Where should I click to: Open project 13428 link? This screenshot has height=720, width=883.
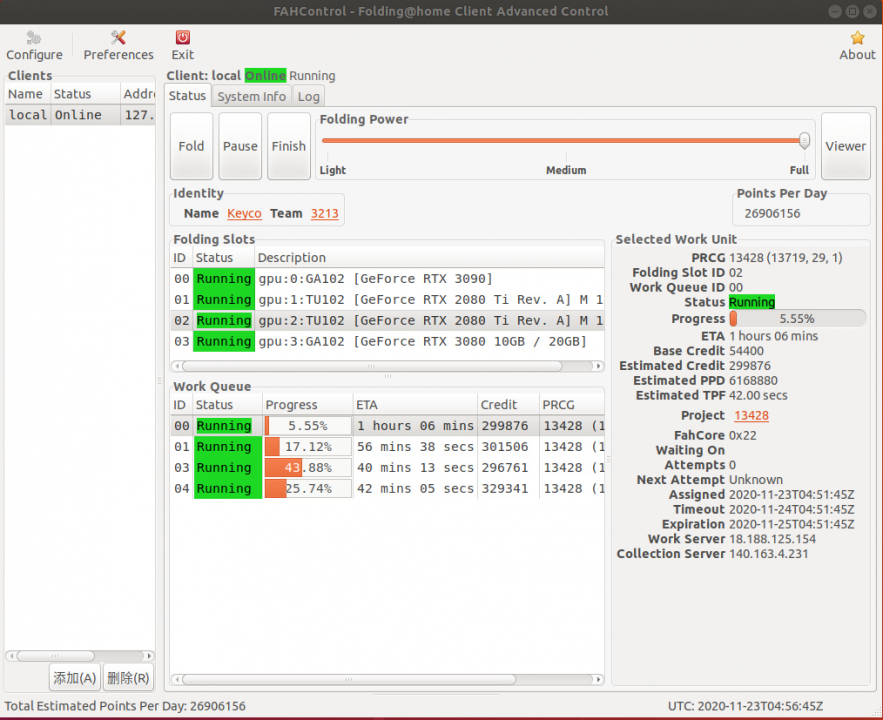(x=751, y=415)
